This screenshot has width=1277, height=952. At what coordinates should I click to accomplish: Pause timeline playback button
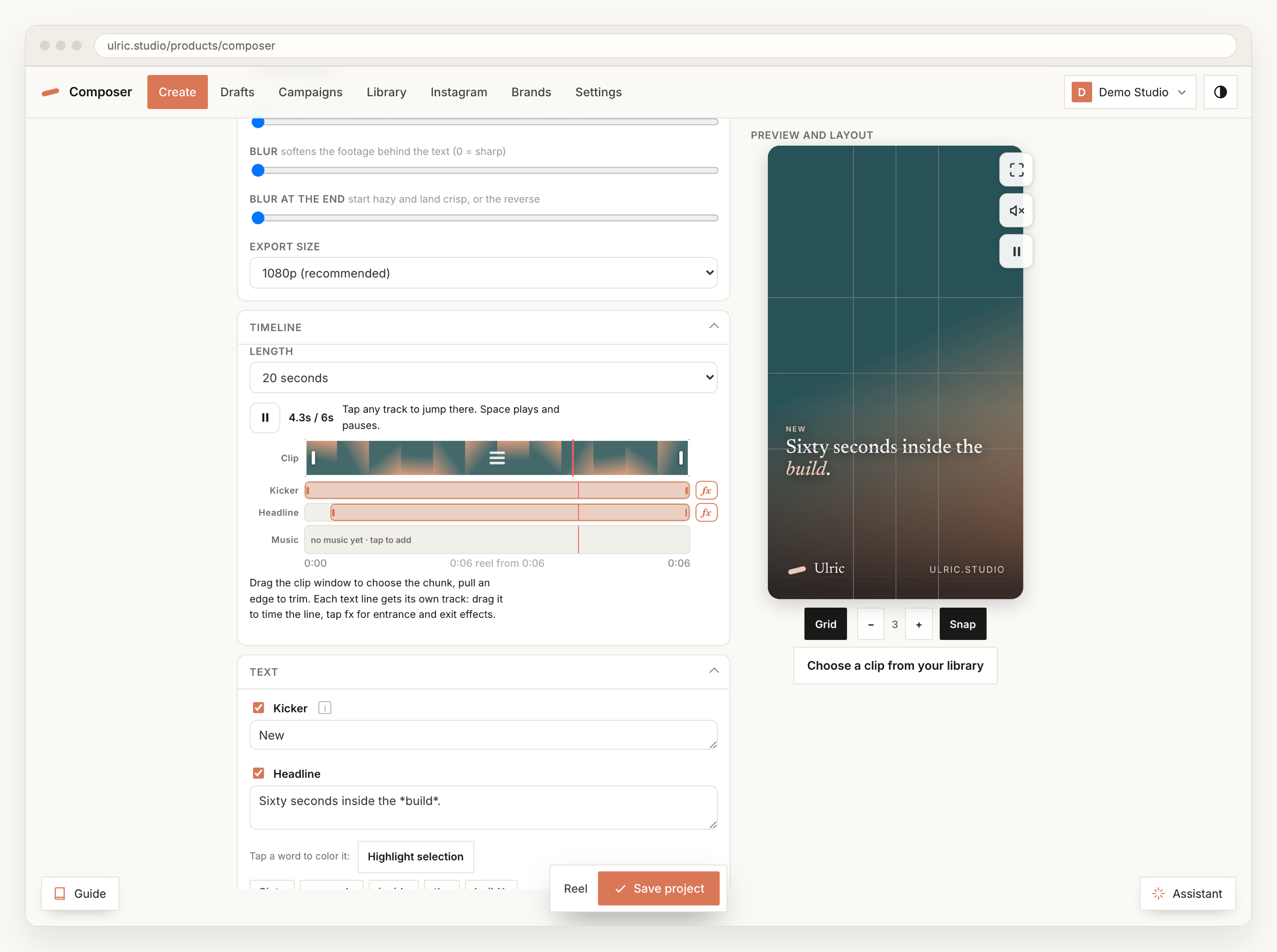click(x=265, y=417)
